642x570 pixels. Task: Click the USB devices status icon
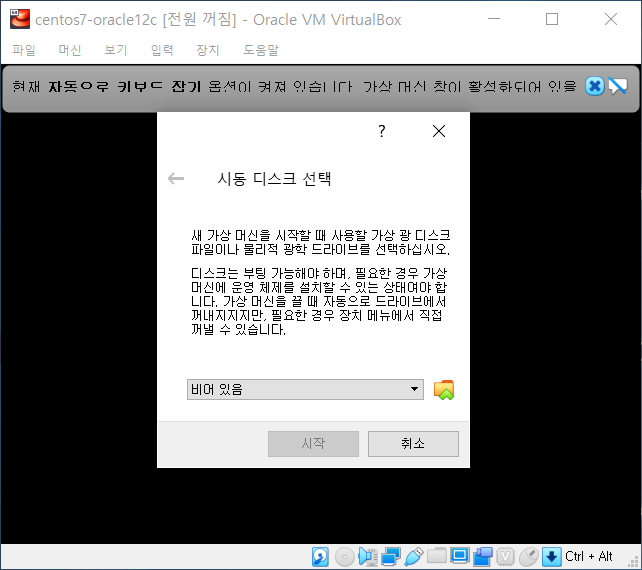(x=414, y=556)
